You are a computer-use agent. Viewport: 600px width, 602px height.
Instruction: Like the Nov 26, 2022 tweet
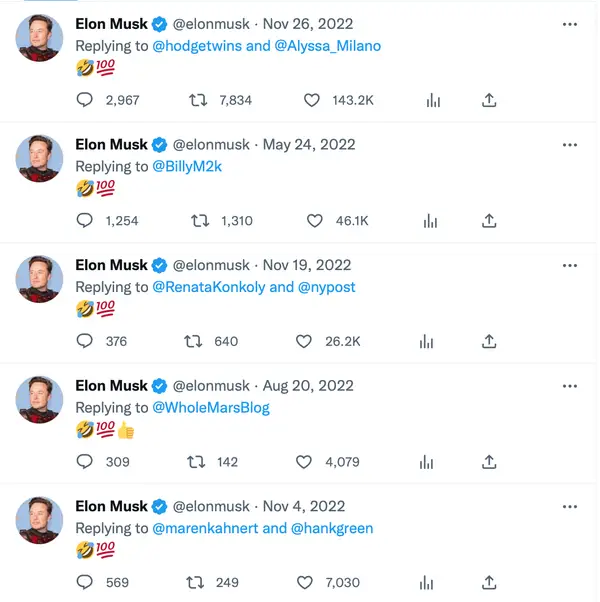tap(311, 100)
